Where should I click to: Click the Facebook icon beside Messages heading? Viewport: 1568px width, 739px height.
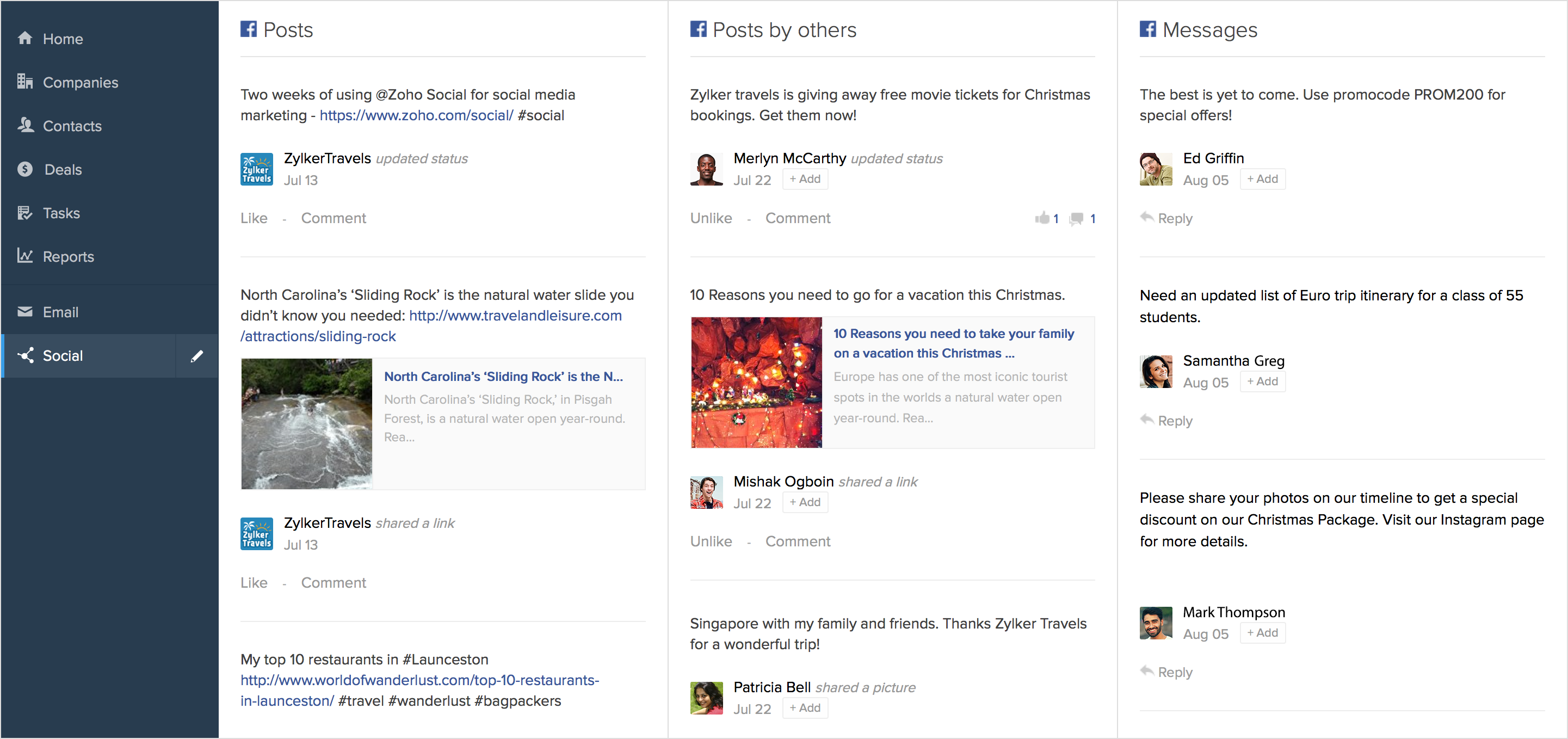click(x=1148, y=29)
